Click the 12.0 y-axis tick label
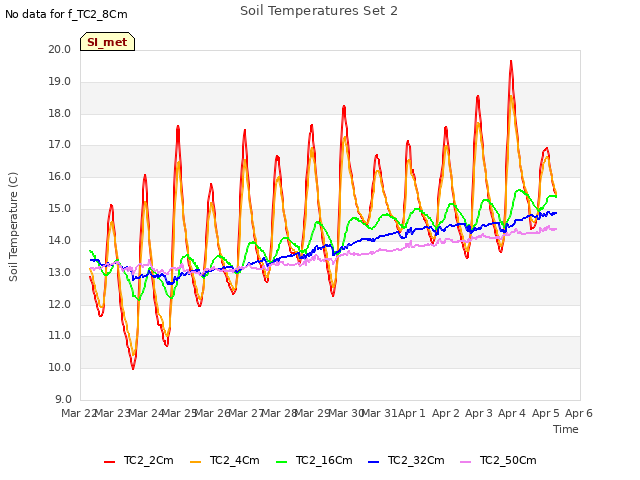 tap(60, 304)
